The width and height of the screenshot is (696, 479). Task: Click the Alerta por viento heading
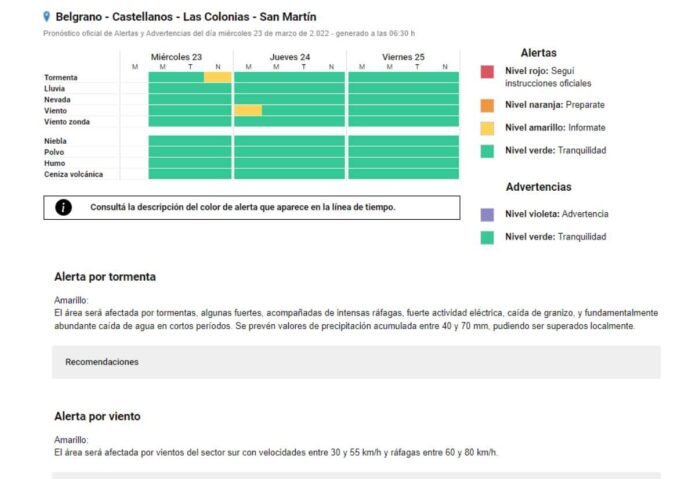[97, 416]
